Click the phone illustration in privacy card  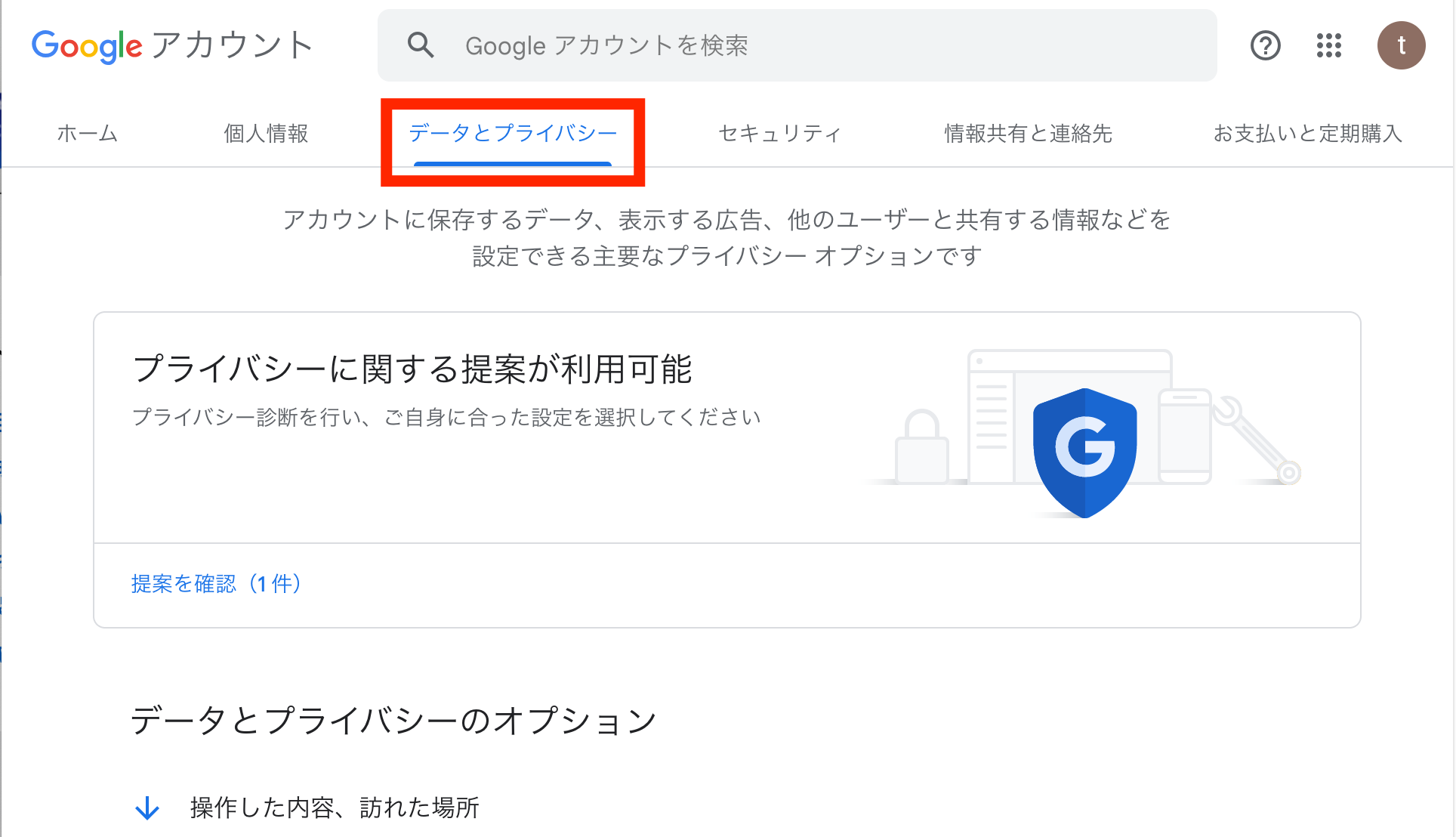click(1185, 437)
